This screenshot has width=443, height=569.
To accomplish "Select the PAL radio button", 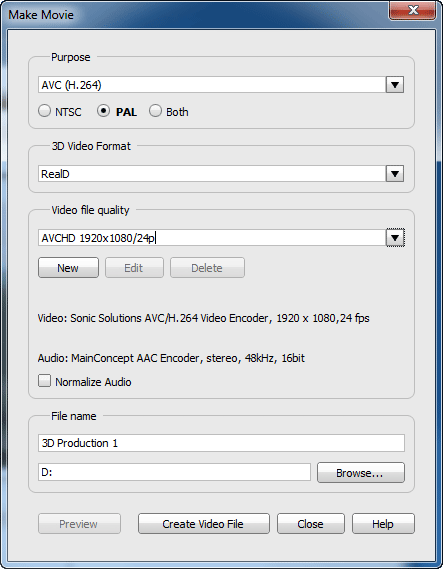I will [103, 111].
